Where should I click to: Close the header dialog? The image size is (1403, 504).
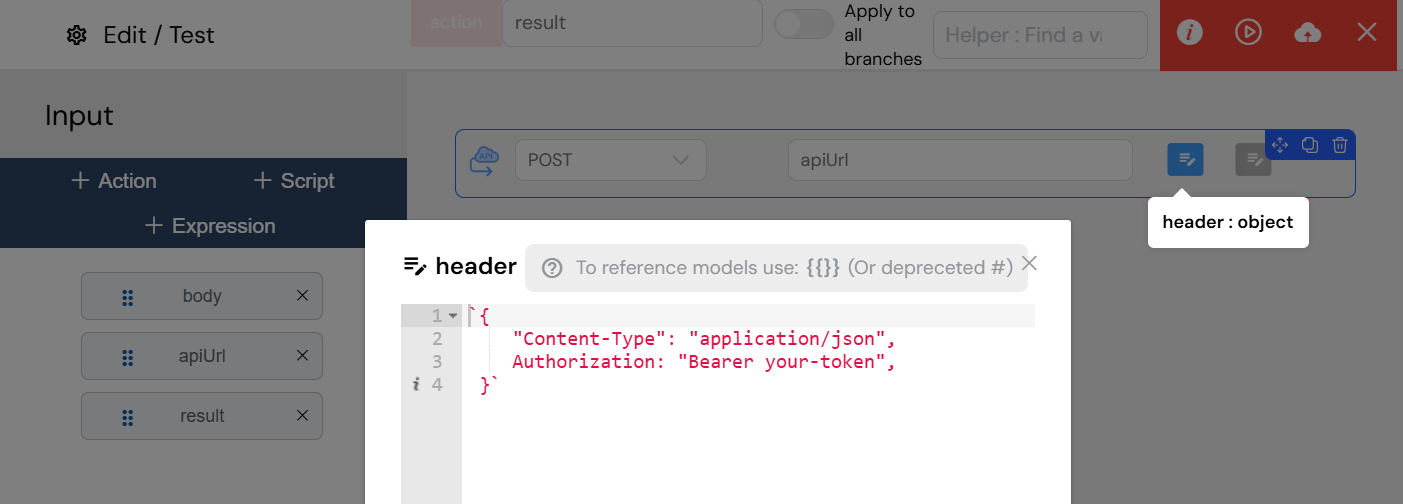[x=1029, y=263]
